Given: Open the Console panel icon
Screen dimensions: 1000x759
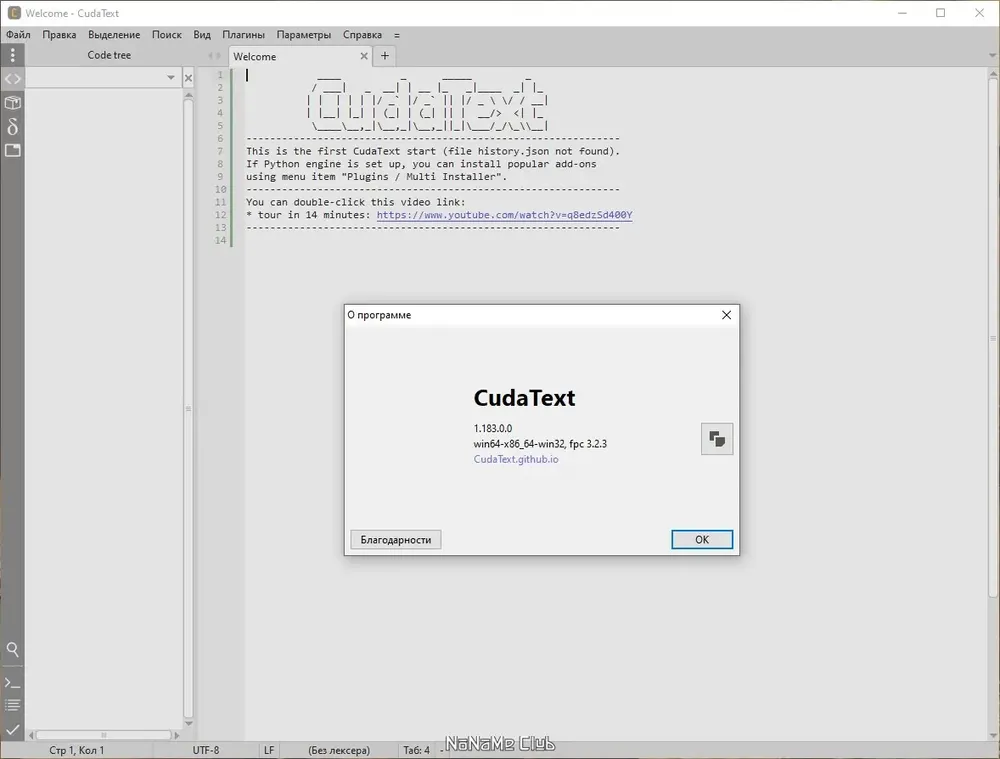Looking at the screenshot, I should pyautogui.click(x=12, y=683).
